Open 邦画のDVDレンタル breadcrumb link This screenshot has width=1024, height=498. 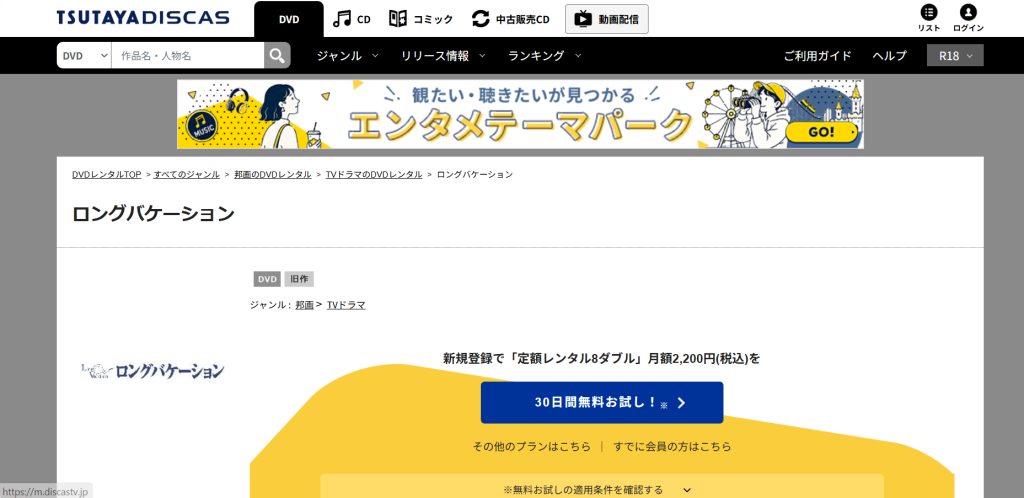pos(272,174)
